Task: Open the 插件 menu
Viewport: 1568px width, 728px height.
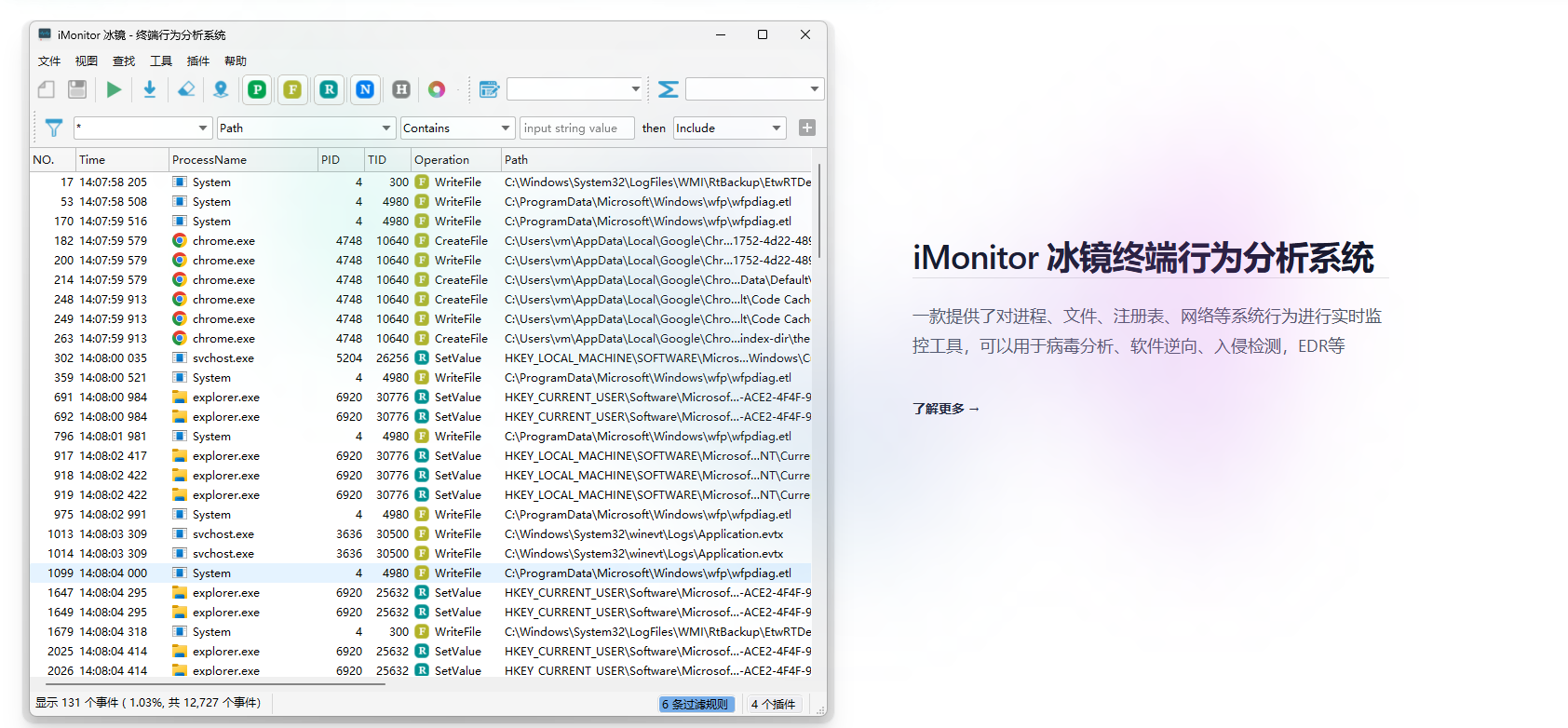Action: 198,61
